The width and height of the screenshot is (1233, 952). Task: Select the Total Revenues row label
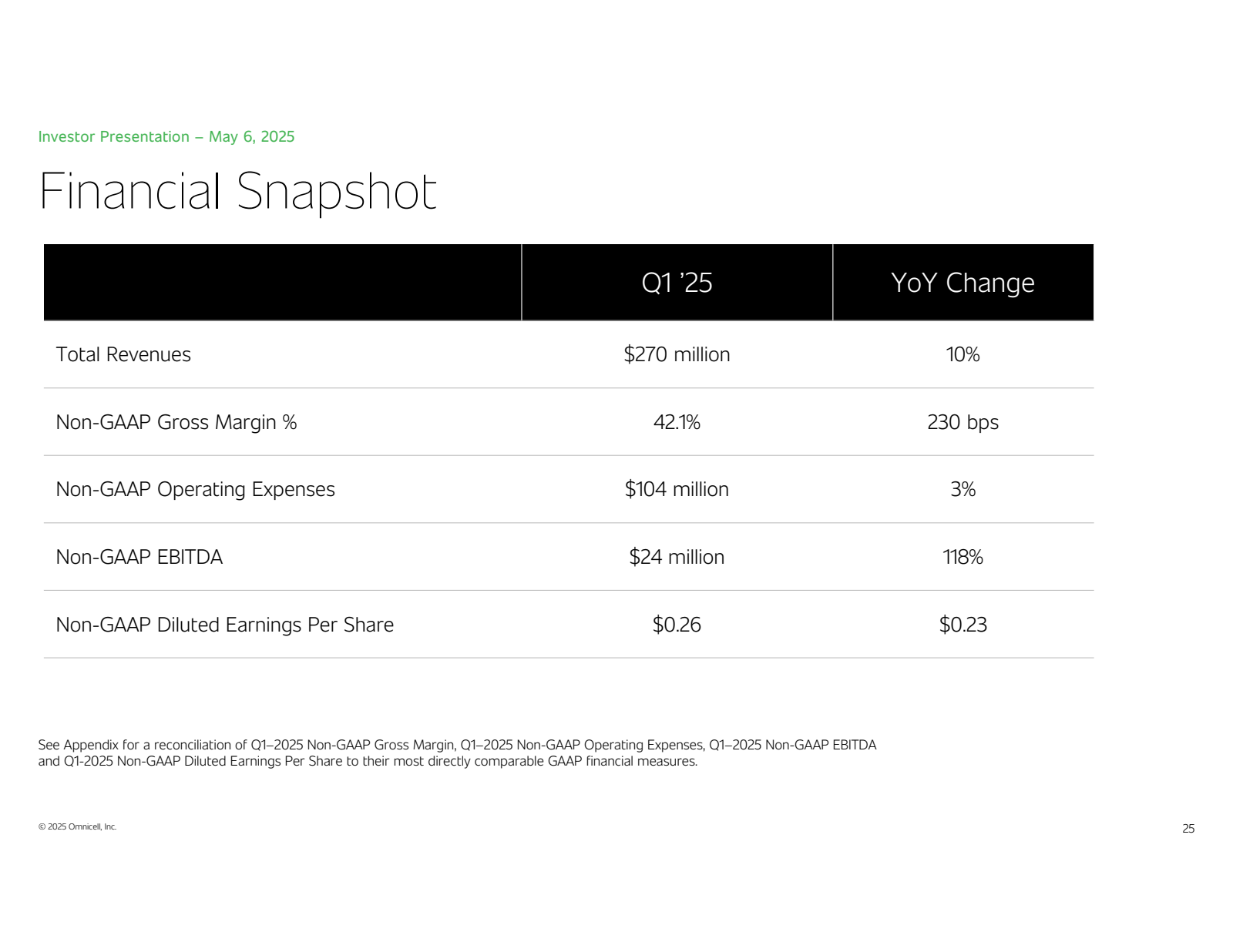123,354
